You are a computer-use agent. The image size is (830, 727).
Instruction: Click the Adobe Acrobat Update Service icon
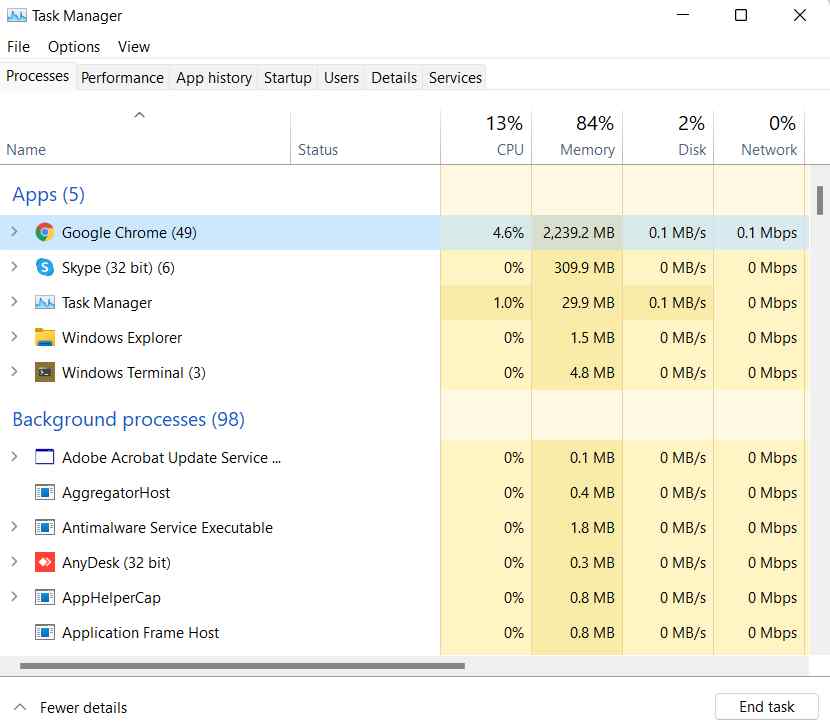coord(44,457)
